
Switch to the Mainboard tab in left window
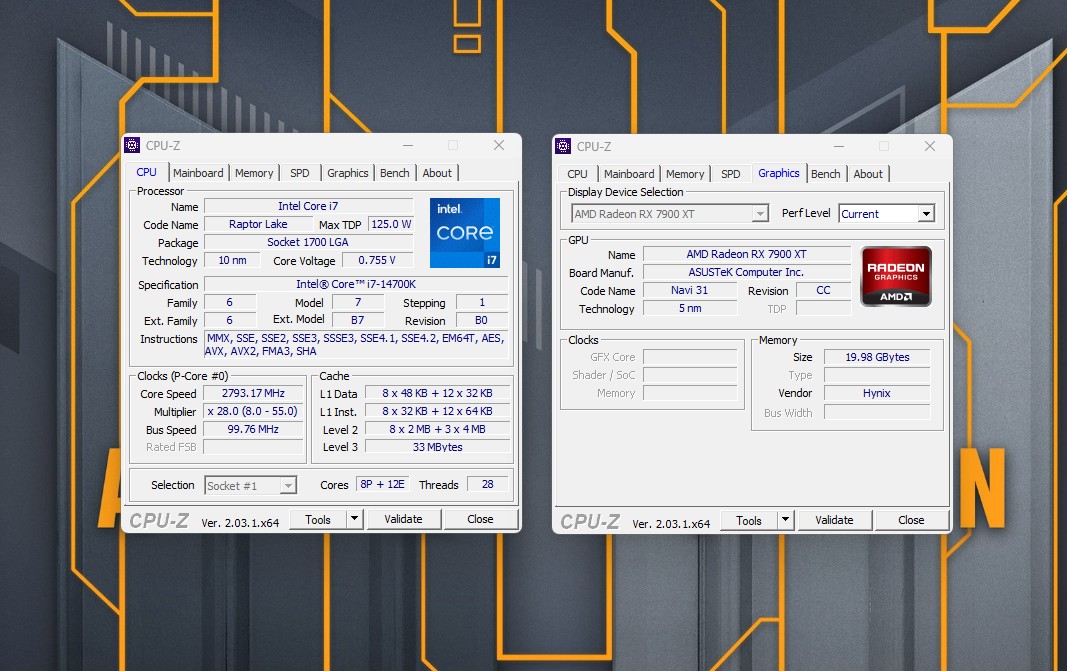click(198, 173)
